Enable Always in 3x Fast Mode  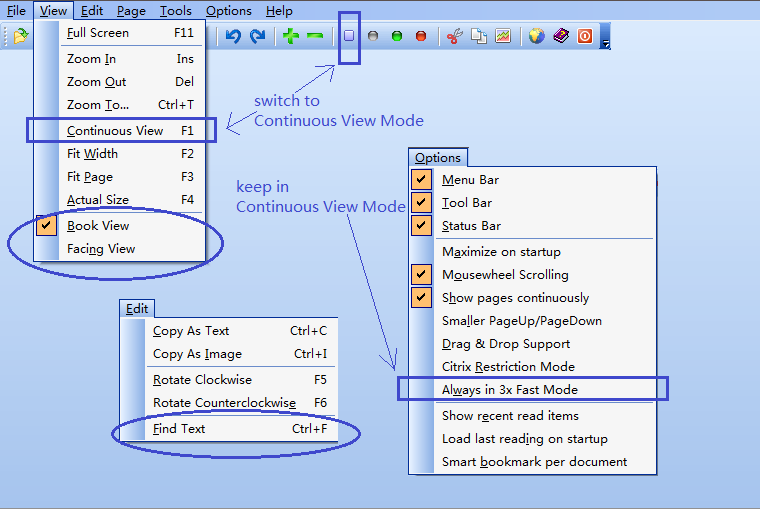click(x=510, y=390)
